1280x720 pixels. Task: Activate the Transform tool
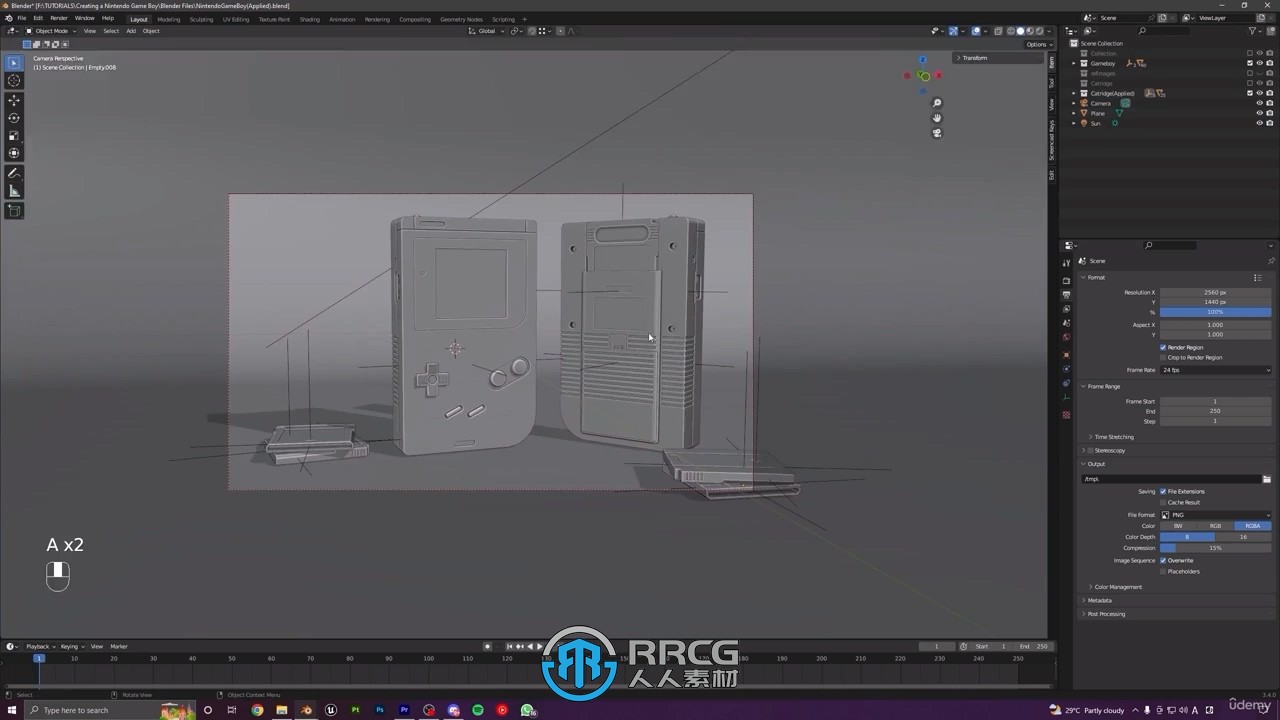(14, 153)
